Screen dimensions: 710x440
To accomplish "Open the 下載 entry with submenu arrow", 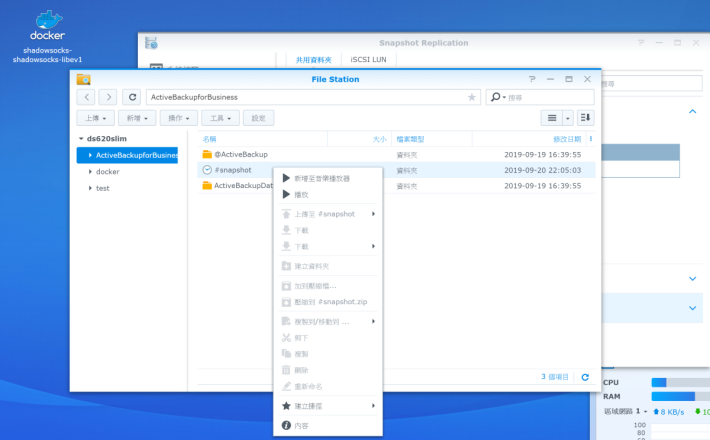I will point(328,246).
